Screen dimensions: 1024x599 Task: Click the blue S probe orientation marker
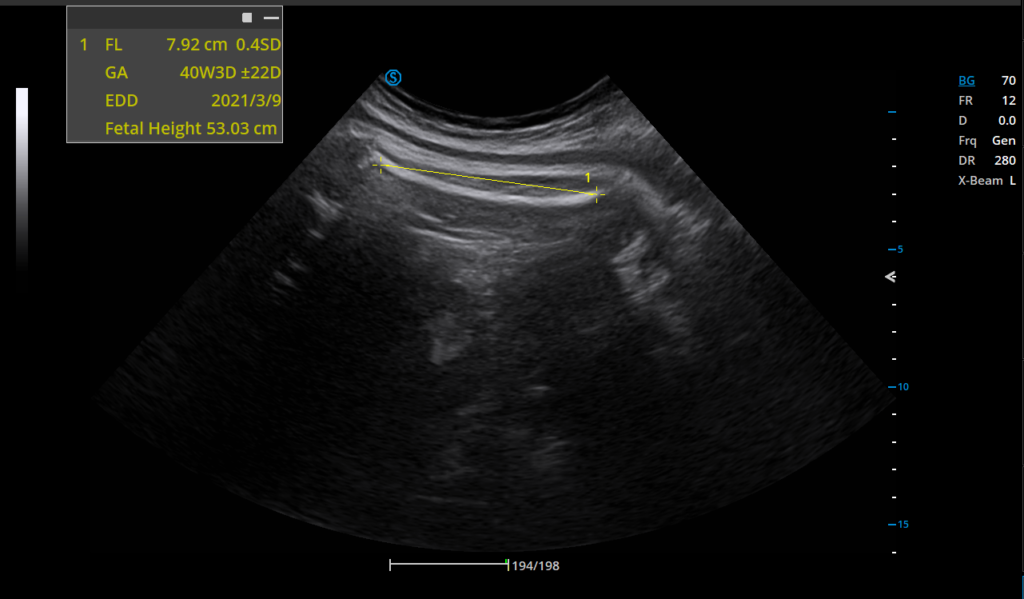(392, 78)
